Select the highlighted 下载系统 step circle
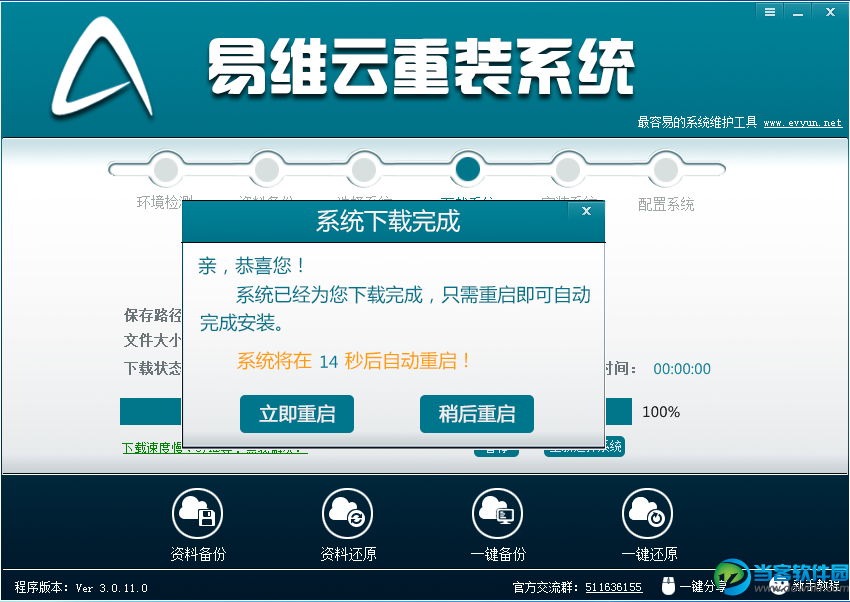Viewport: 850px width, 602px height. (468, 169)
